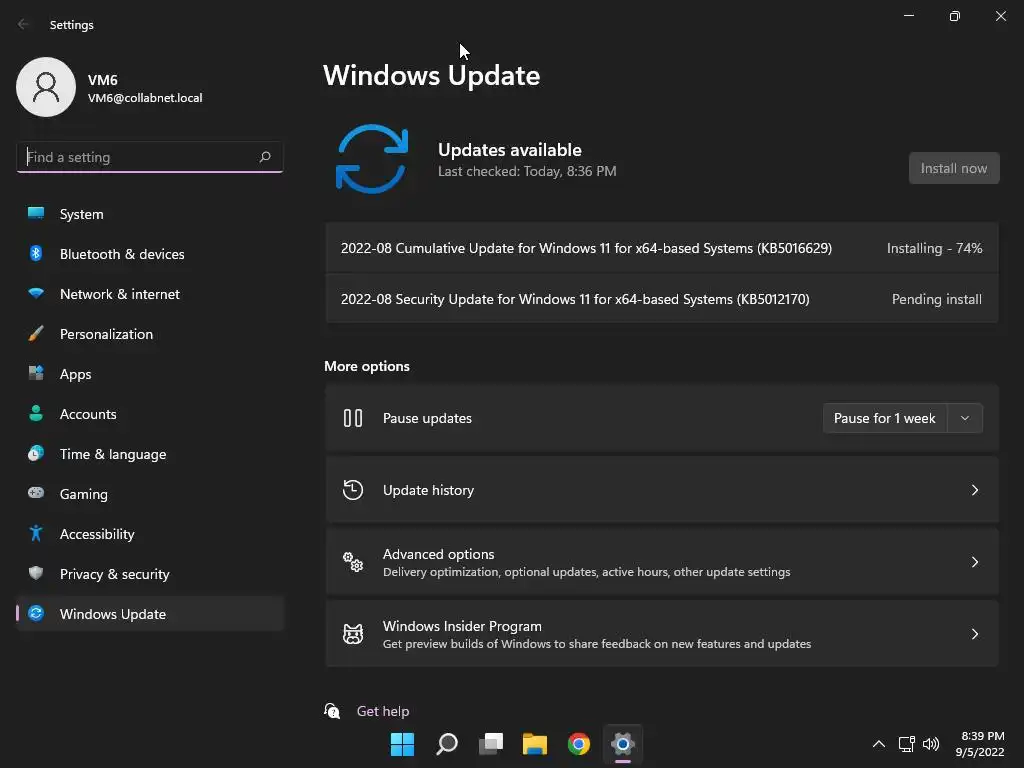Expand the Pause for 1 week dropdown arrow
The image size is (1024, 768).
965,418
